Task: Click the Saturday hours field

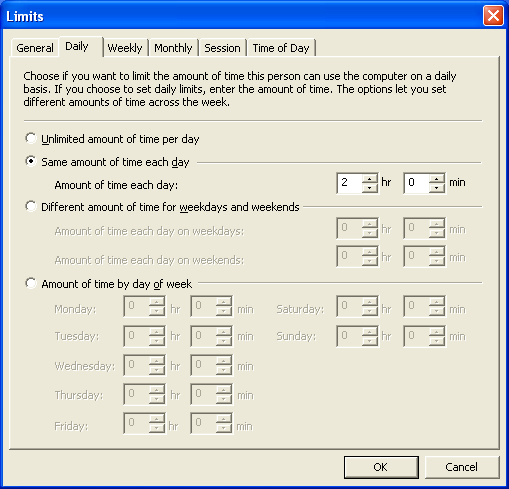Action: pyautogui.click(x=349, y=306)
